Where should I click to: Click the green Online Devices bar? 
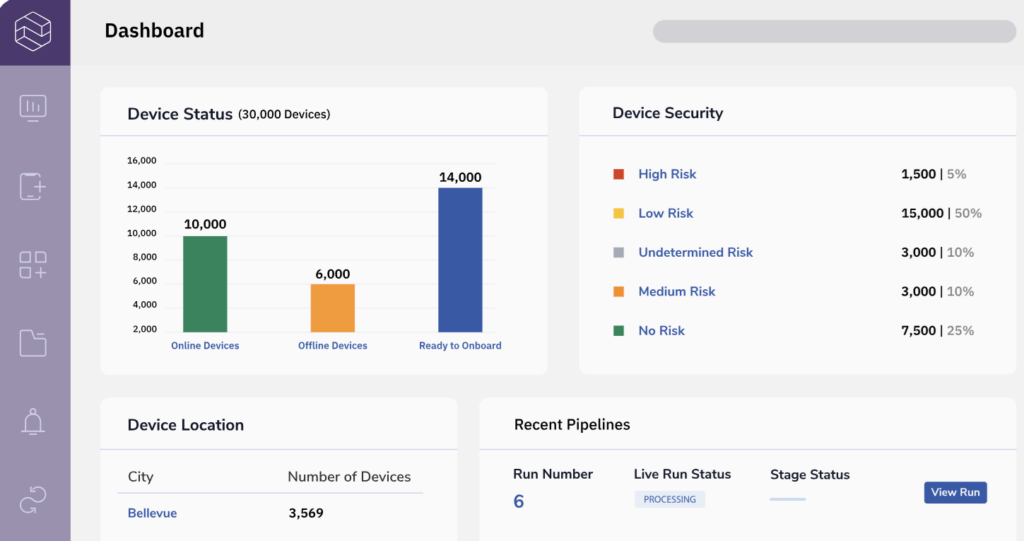tap(205, 284)
